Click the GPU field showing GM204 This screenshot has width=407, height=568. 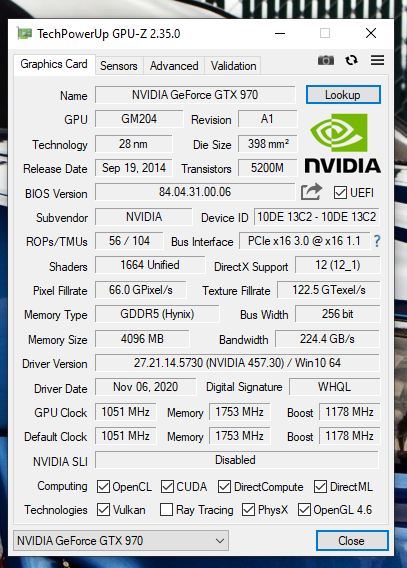point(139,119)
